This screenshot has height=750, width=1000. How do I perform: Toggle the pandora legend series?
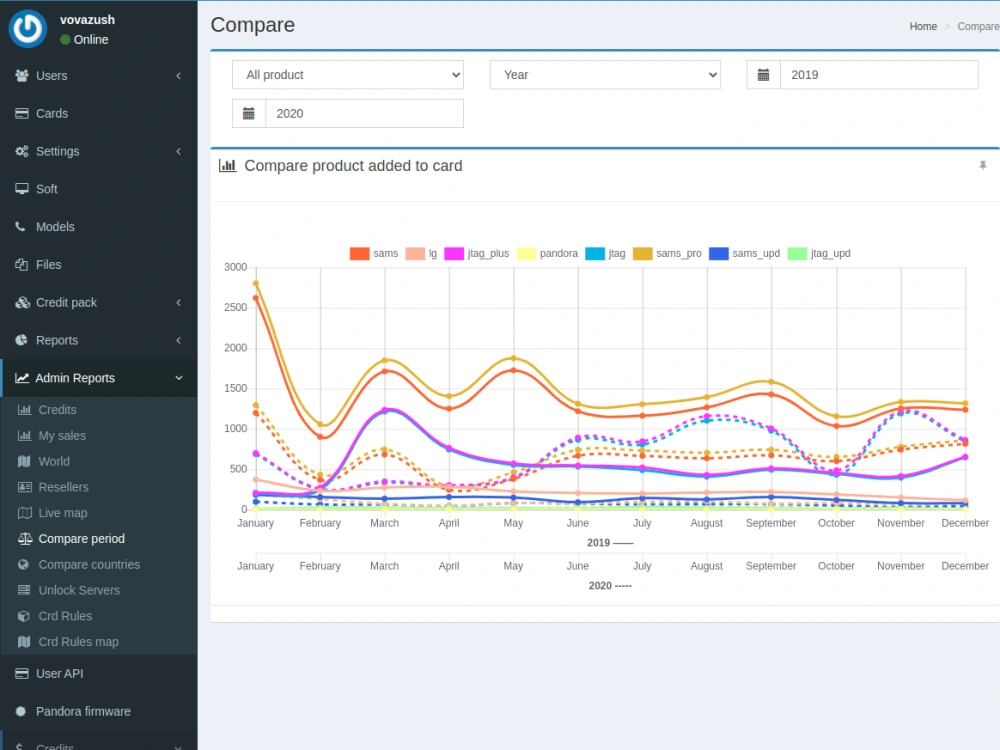point(547,253)
